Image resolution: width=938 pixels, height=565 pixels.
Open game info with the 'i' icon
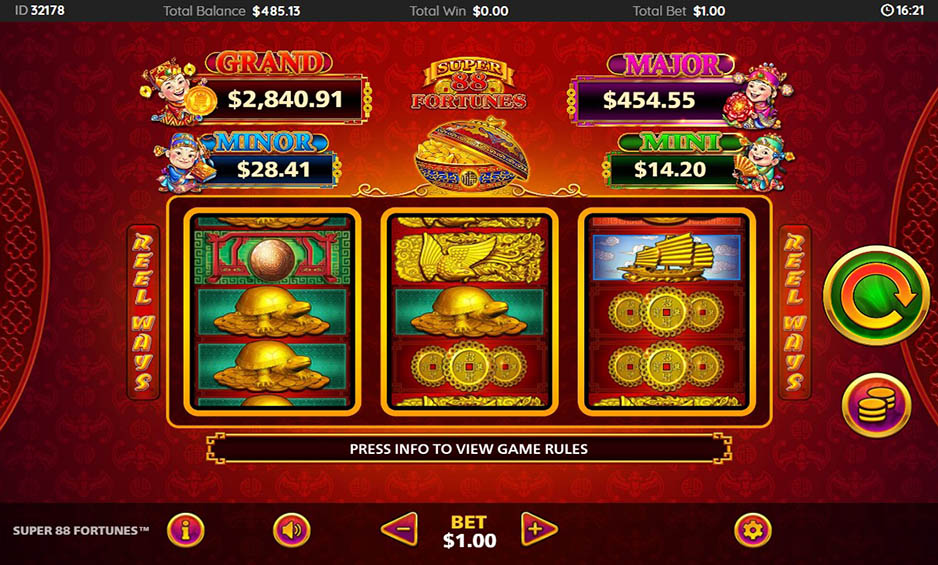pyautogui.click(x=185, y=530)
